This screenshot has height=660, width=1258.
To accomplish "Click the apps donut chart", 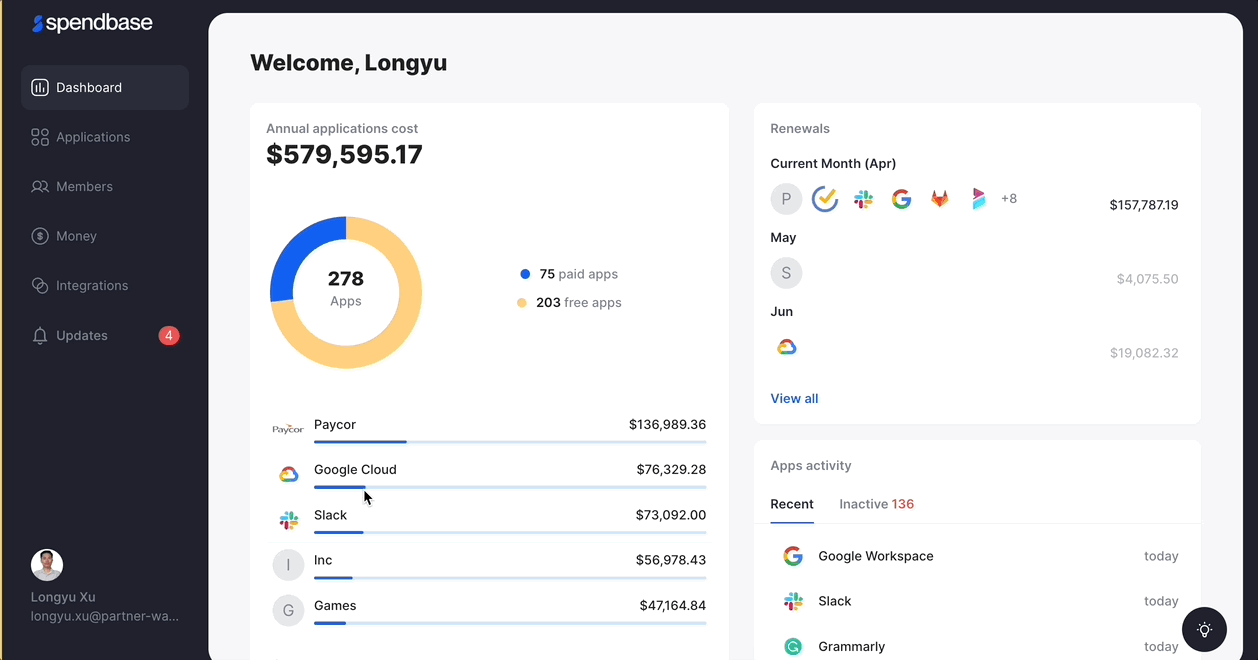I will tap(346, 293).
